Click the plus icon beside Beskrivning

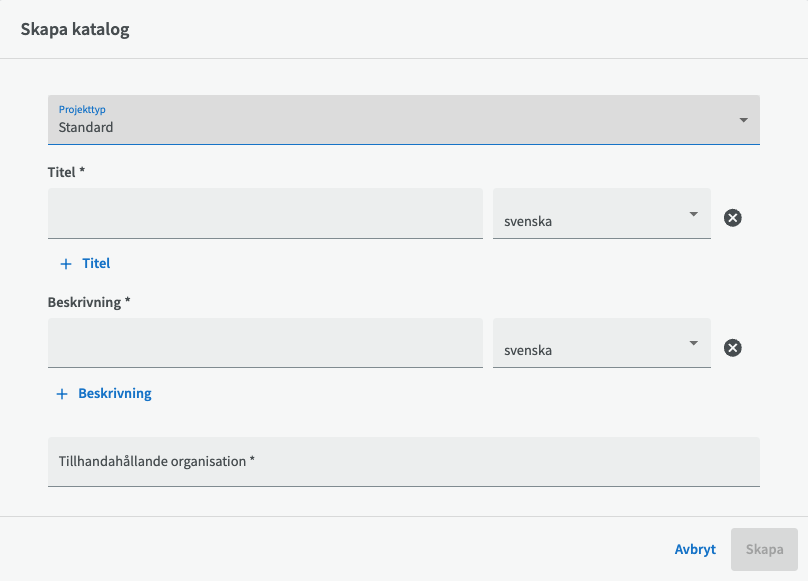[62, 394]
